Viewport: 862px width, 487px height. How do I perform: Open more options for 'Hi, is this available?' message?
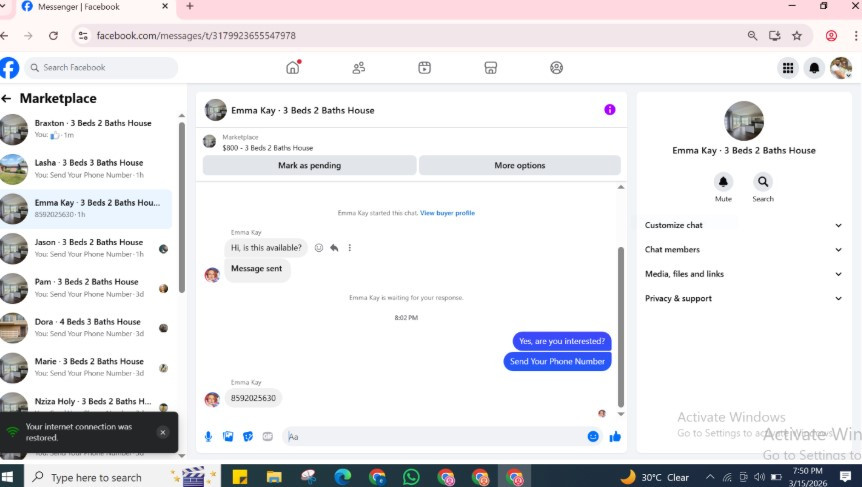click(350, 248)
